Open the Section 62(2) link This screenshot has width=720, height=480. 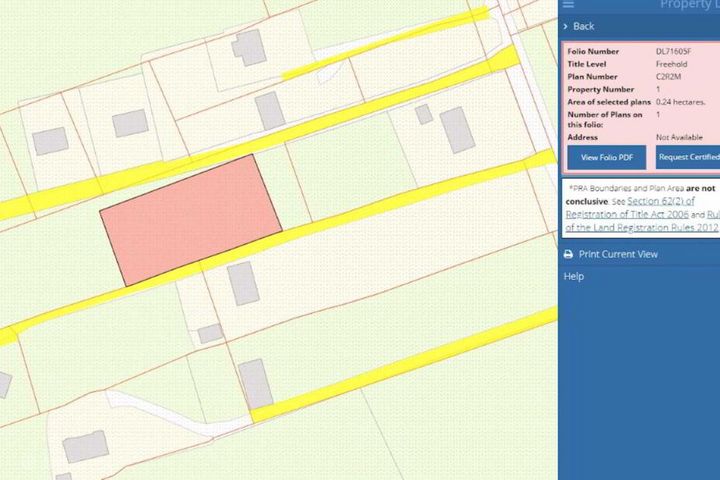tap(661, 201)
